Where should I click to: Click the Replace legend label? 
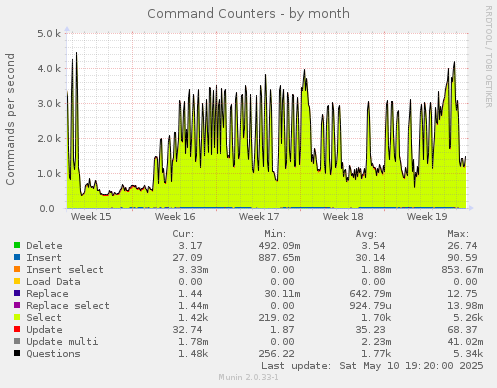pyautogui.click(x=47, y=294)
